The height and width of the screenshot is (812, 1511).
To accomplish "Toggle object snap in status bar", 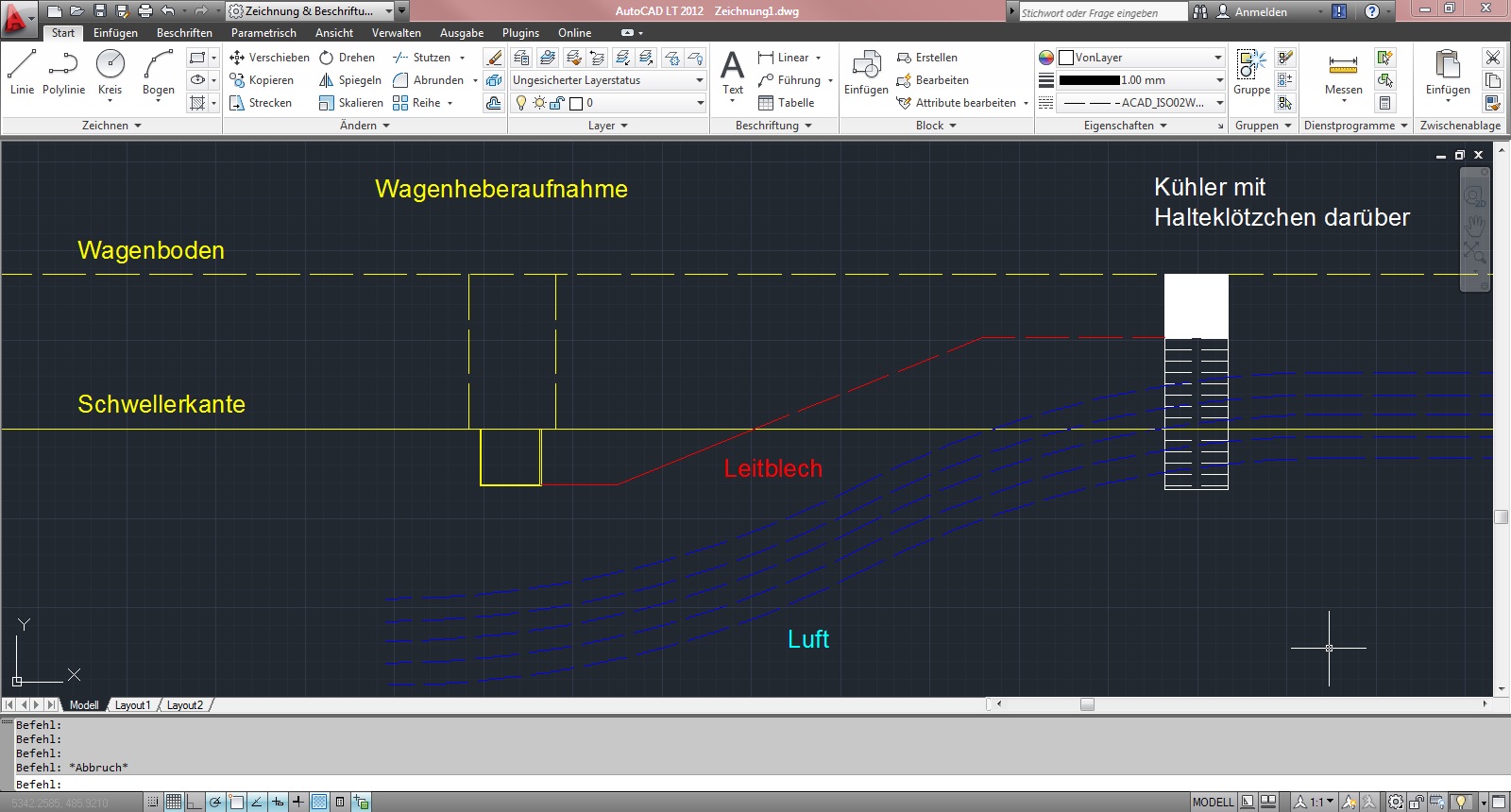I will click(236, 802).
